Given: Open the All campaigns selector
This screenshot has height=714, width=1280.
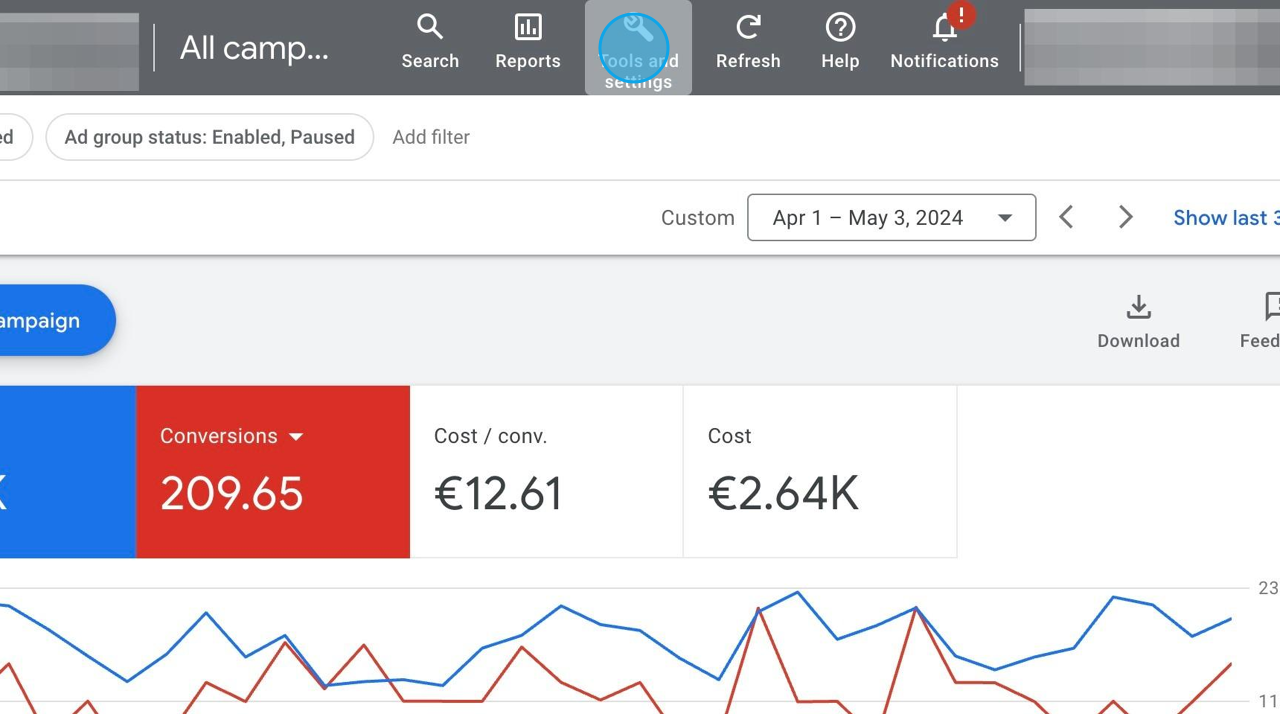Looking at the screenshot, I should [x=253, y=47].
